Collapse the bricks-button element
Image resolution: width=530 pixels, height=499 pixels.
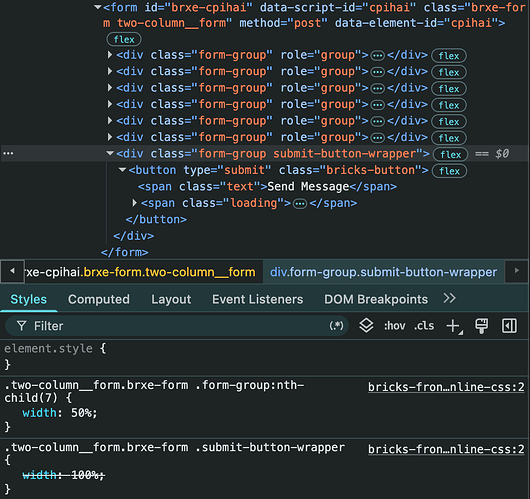click(122, 170)
